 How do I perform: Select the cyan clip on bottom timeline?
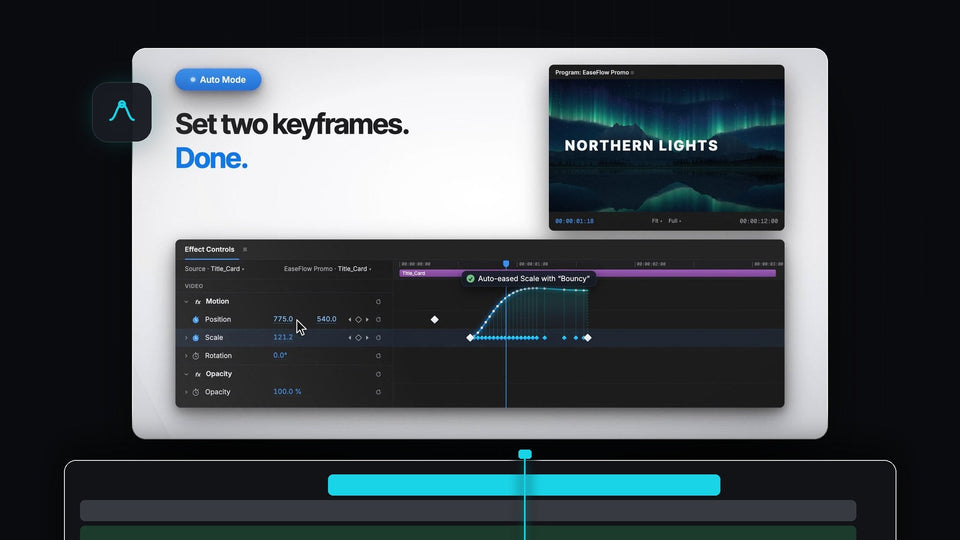click(524, 485)
